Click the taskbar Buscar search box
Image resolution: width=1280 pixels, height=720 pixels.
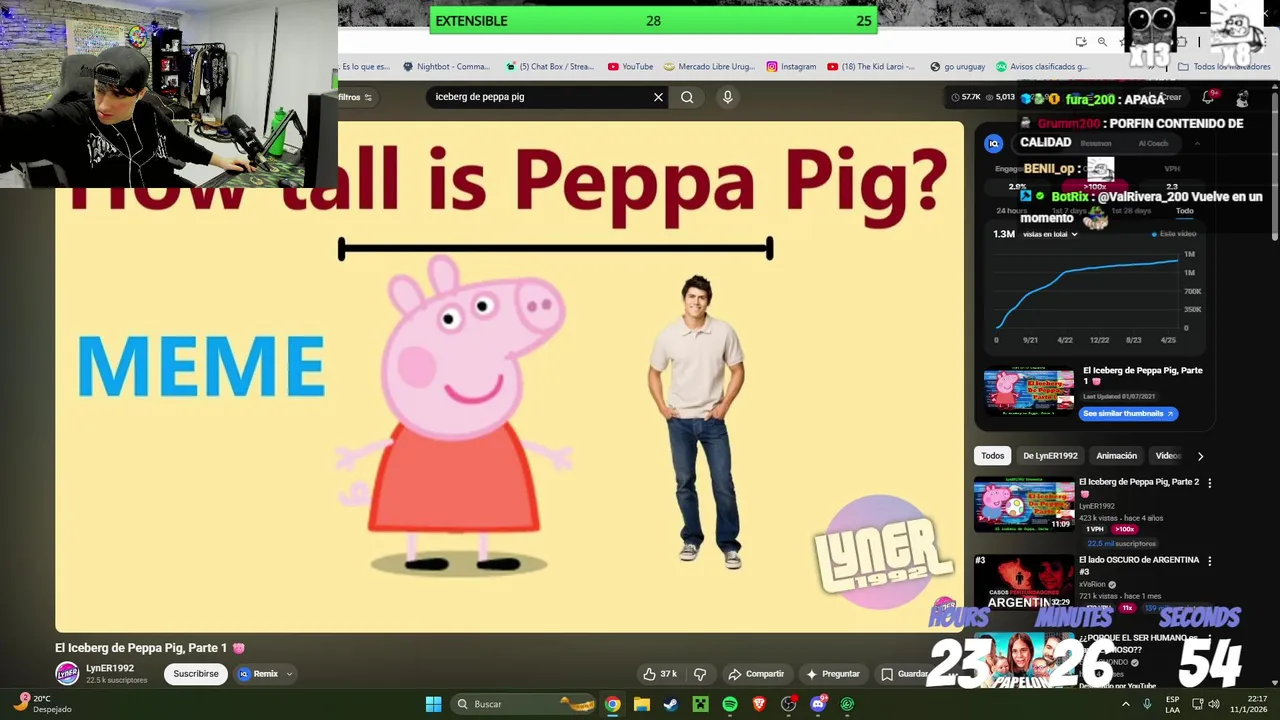(523, 704)
